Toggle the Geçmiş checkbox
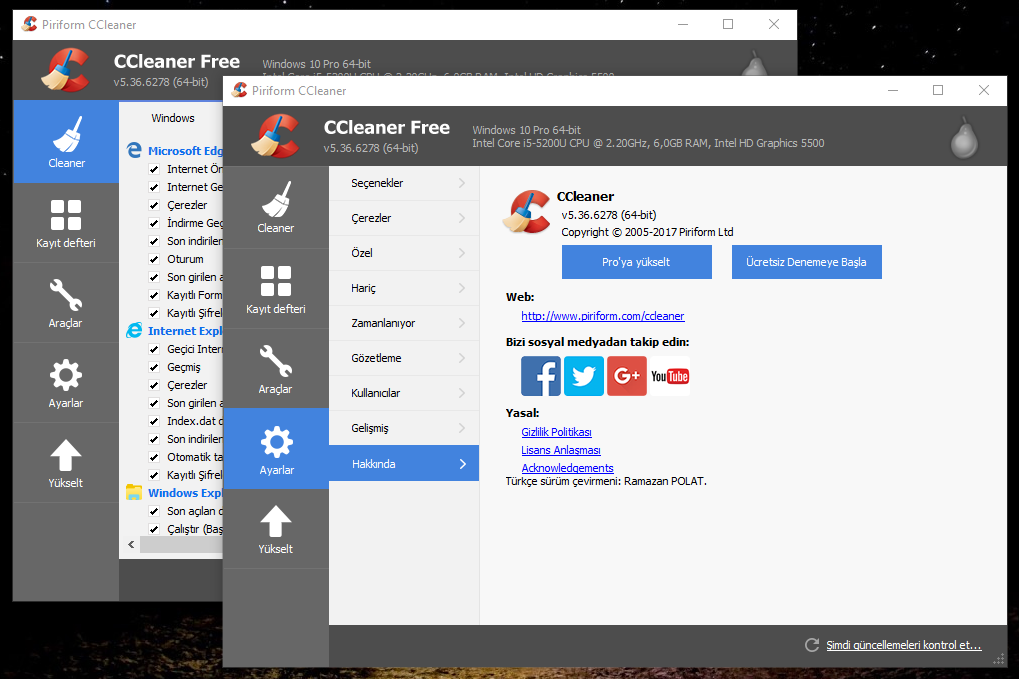This screenshot has width=1019, height=679. [154, 368]
